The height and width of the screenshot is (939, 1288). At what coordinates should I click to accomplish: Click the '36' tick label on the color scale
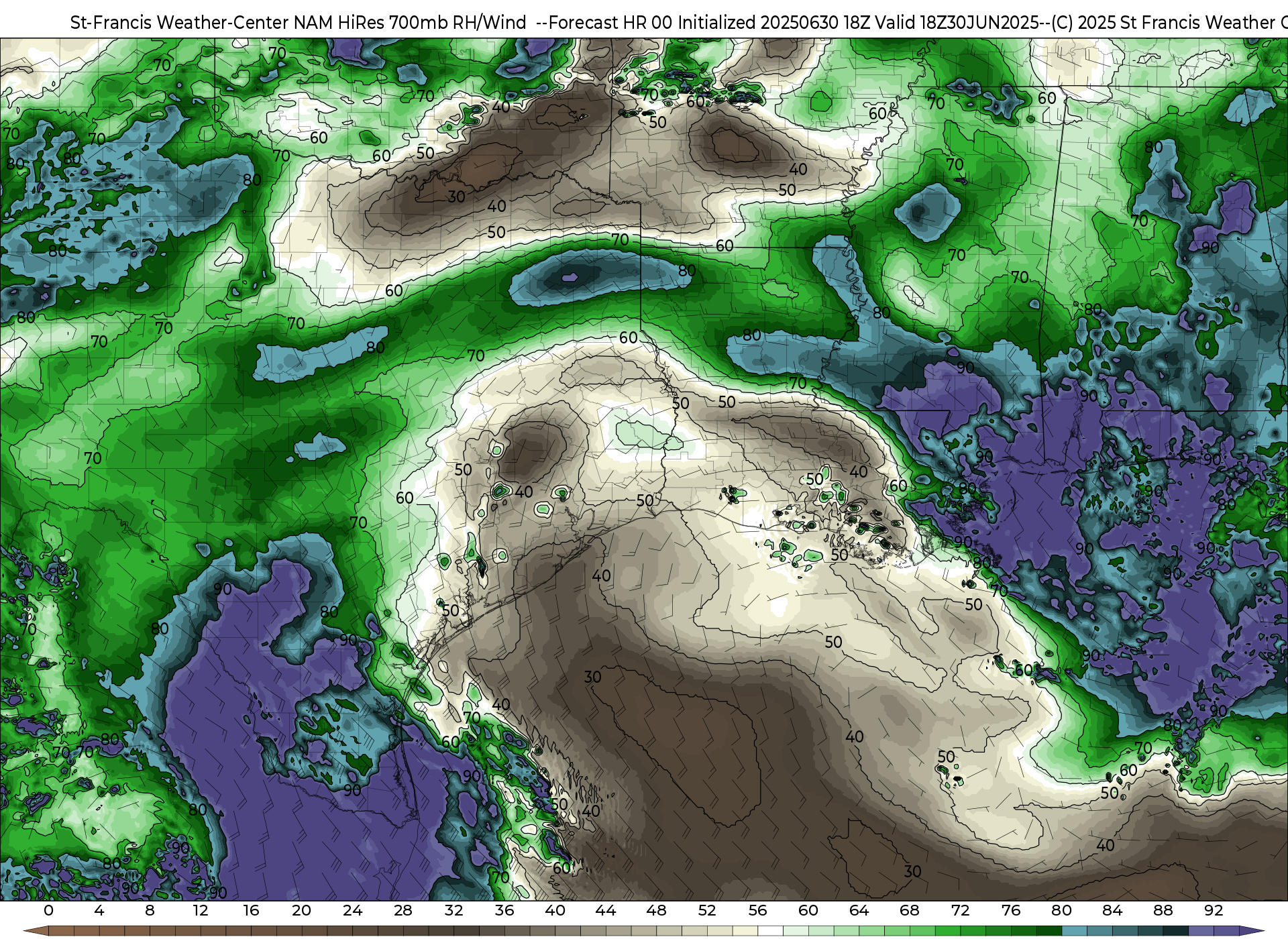504,910
